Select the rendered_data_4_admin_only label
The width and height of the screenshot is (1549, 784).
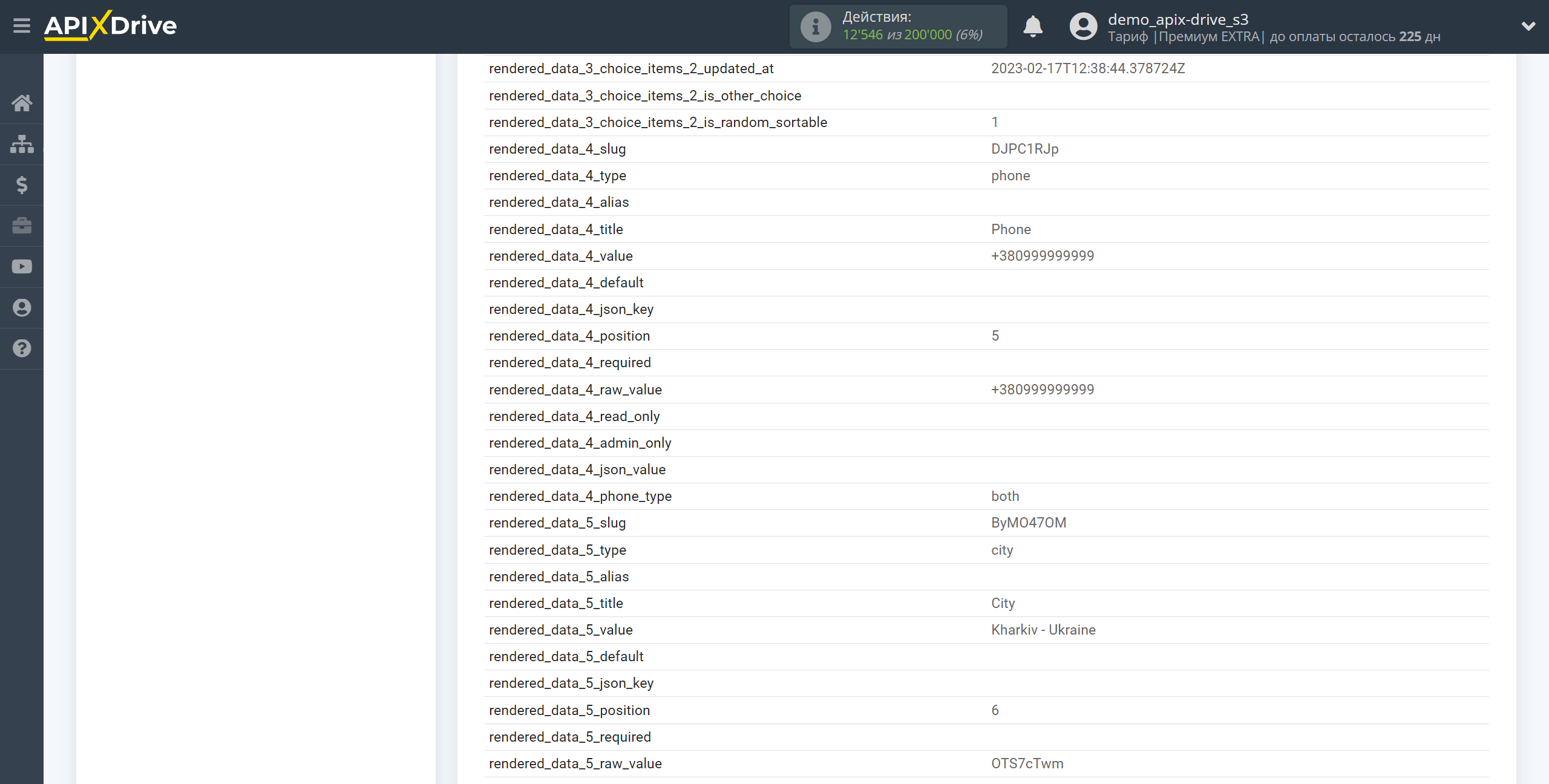[x=580, y=443]
